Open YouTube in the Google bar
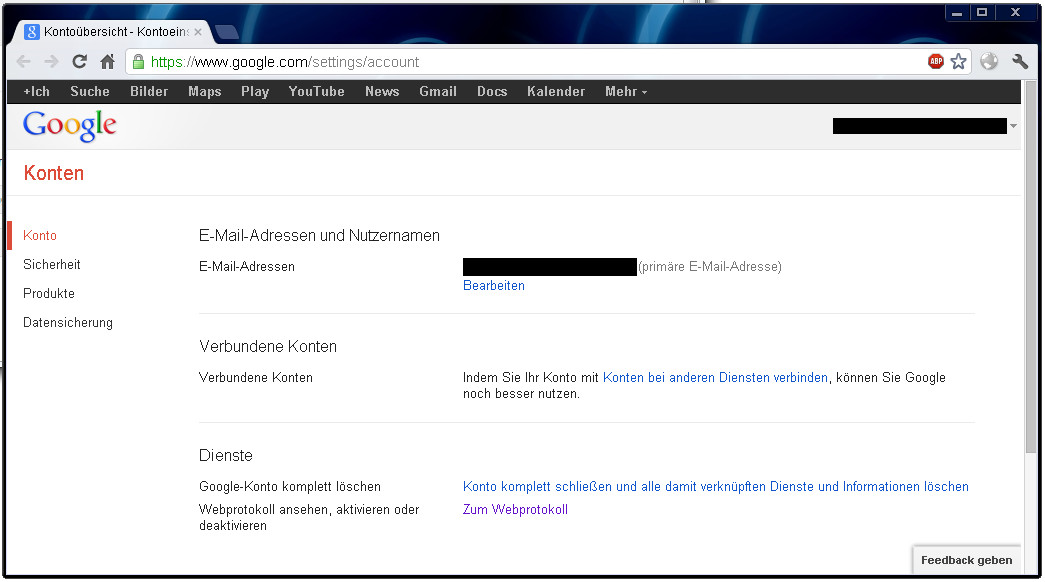 [317, 91]
